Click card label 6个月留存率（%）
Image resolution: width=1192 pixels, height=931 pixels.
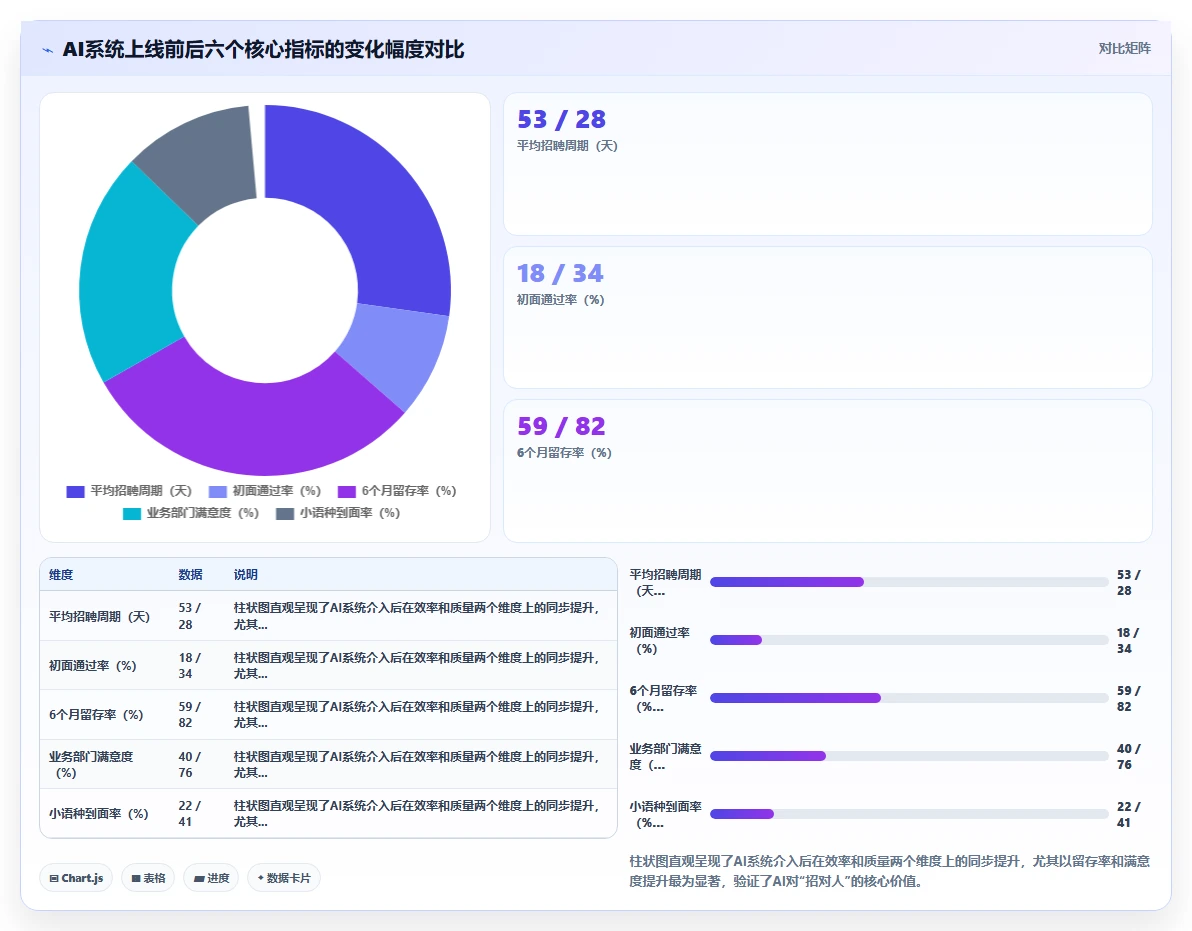coord(564,453)
